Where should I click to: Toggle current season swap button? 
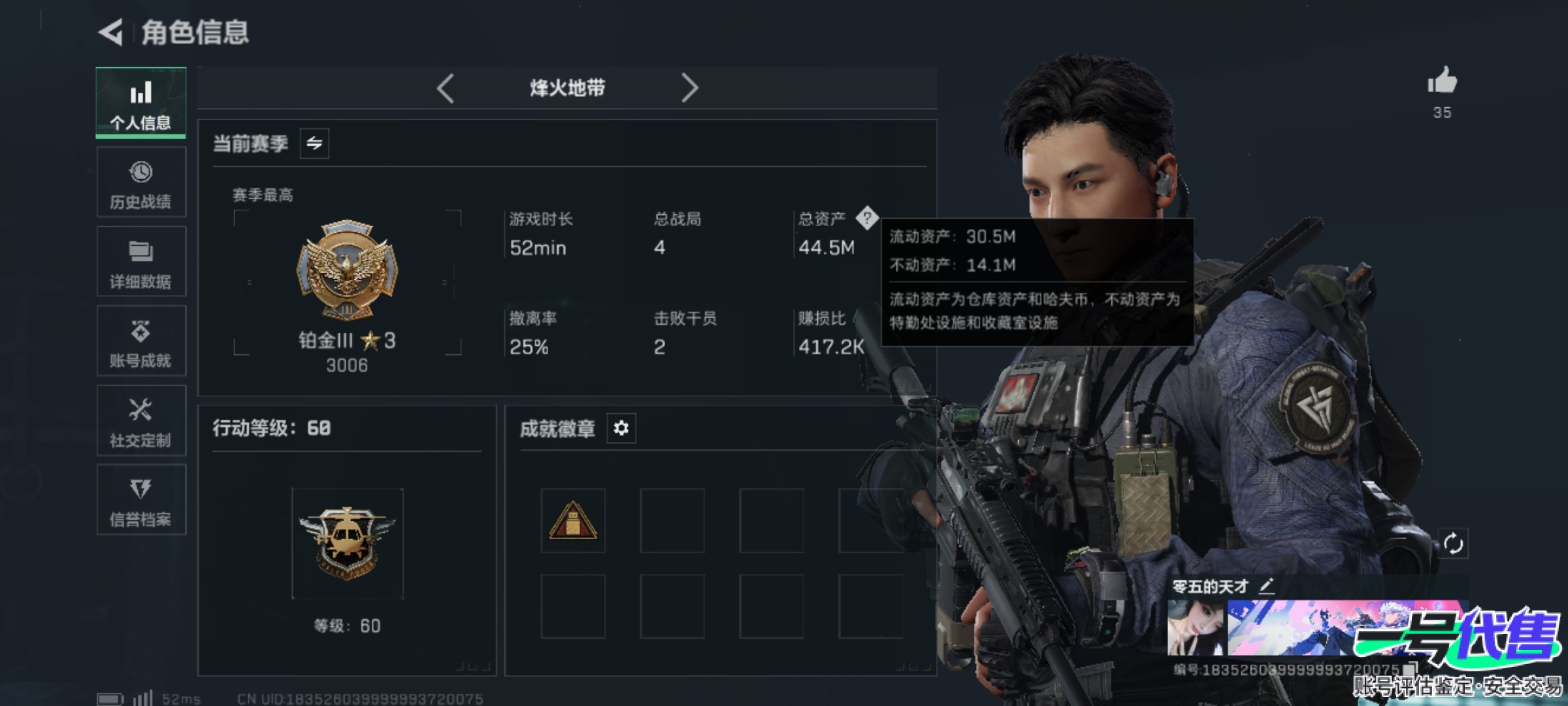[314, 143]
